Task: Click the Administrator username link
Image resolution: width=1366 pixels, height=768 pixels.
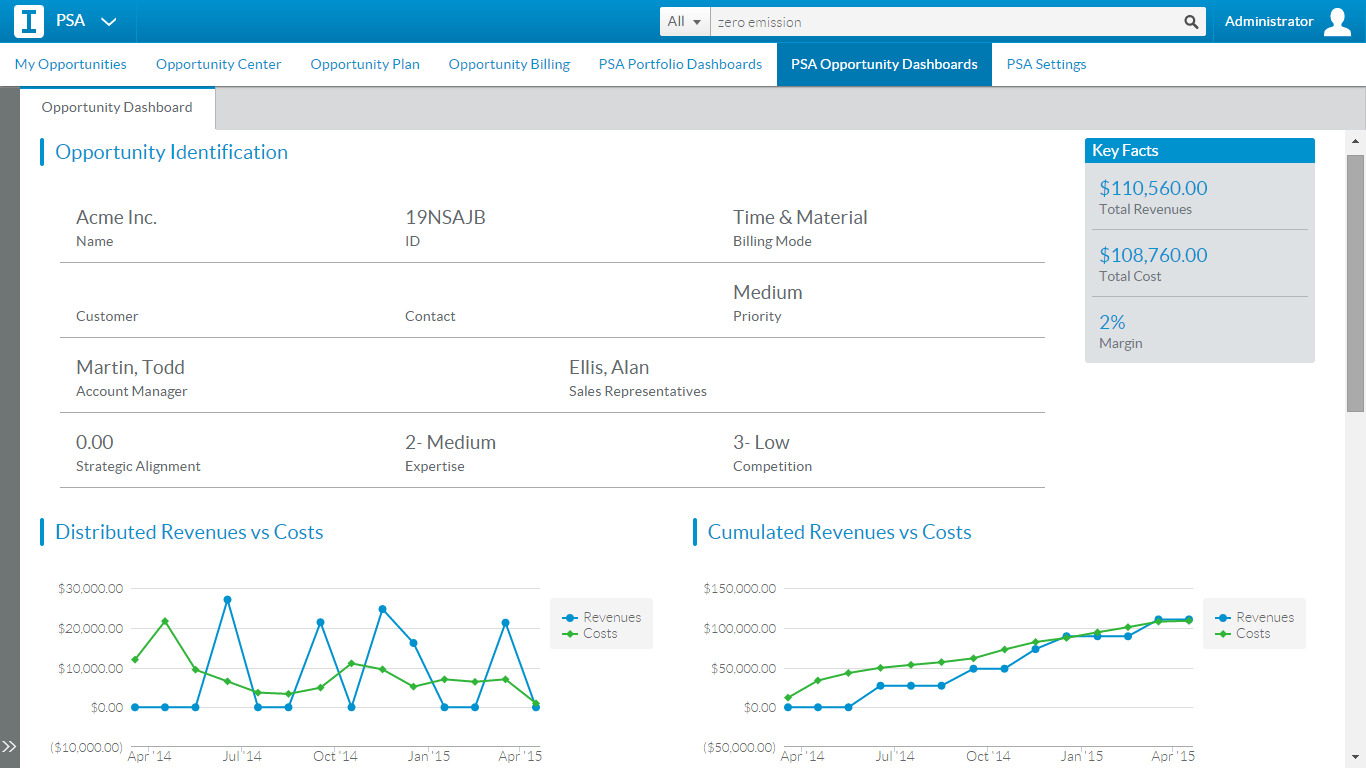Action: 1269,21
